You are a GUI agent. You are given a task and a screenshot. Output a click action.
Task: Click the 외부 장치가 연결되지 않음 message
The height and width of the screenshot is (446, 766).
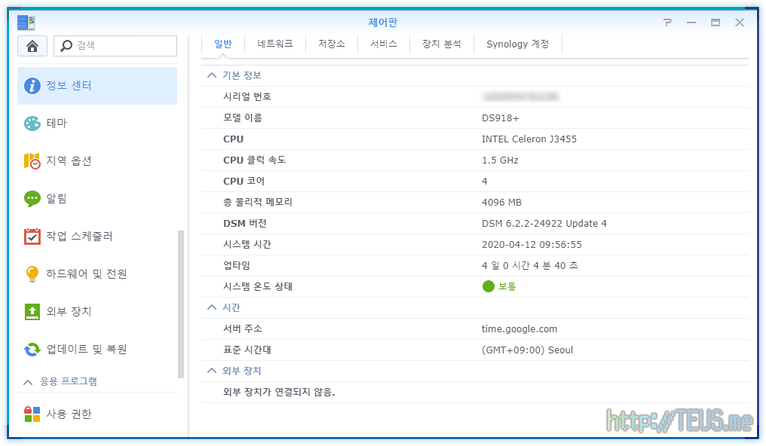[x=279, y=392]
